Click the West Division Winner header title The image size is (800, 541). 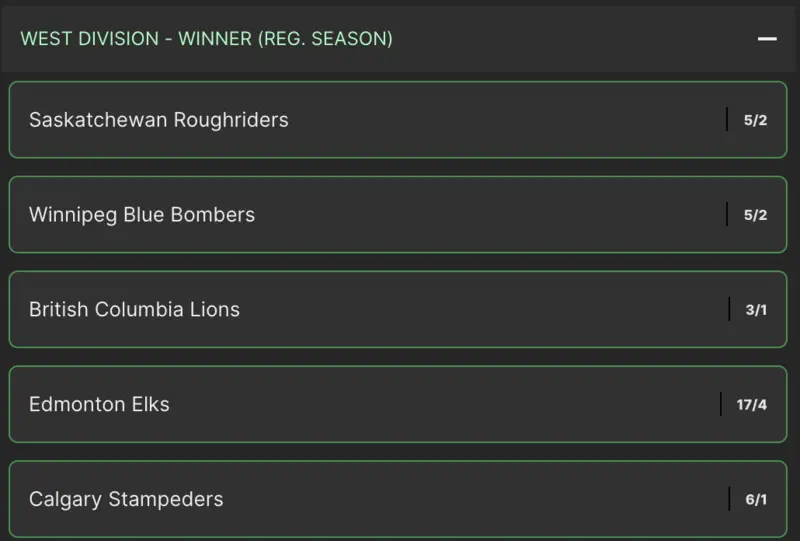point(206,39)
